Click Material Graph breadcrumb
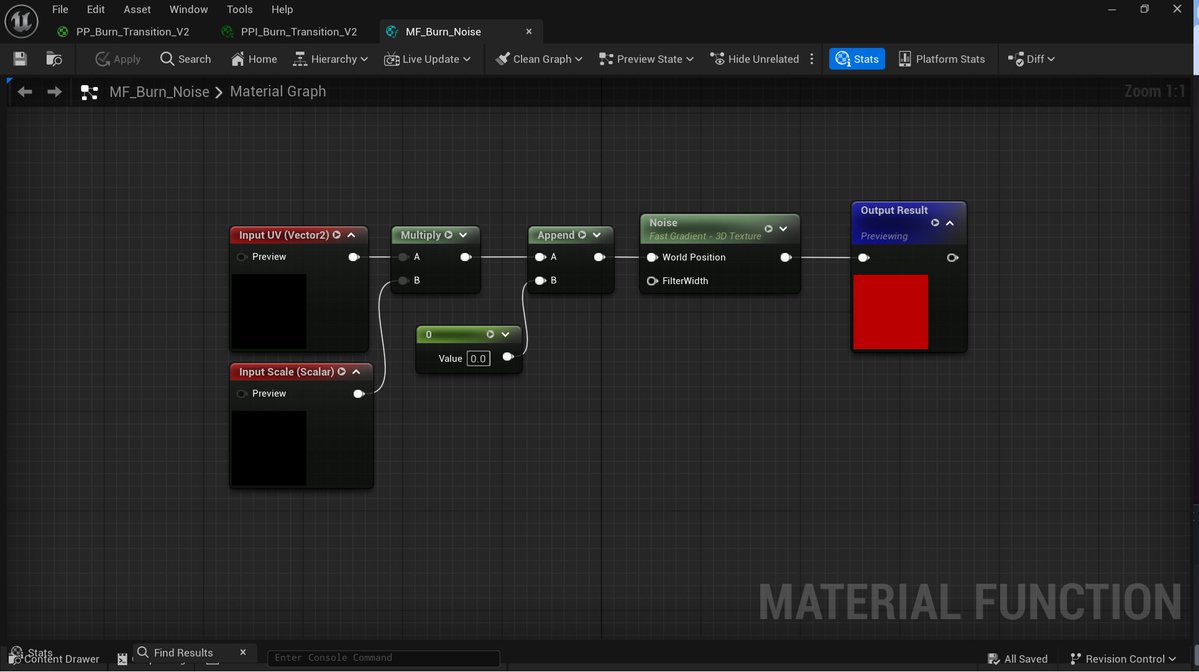The height and width of the screenshot is (672, 1199). pos(278,91)
